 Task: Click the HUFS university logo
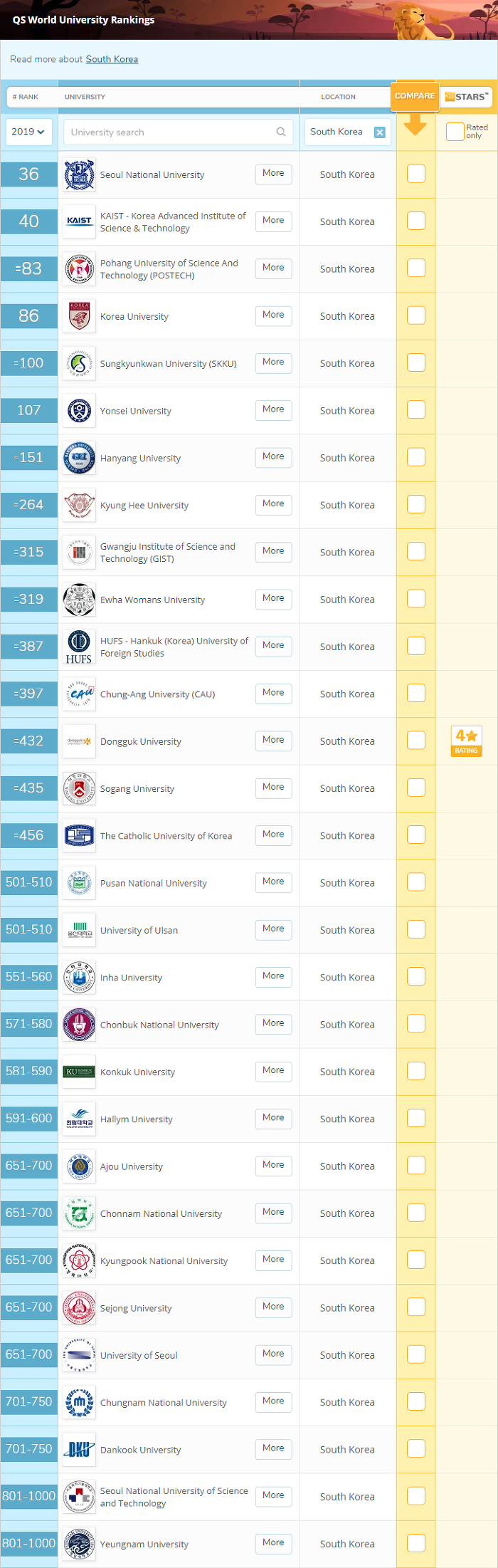click(x=79, y=647)
